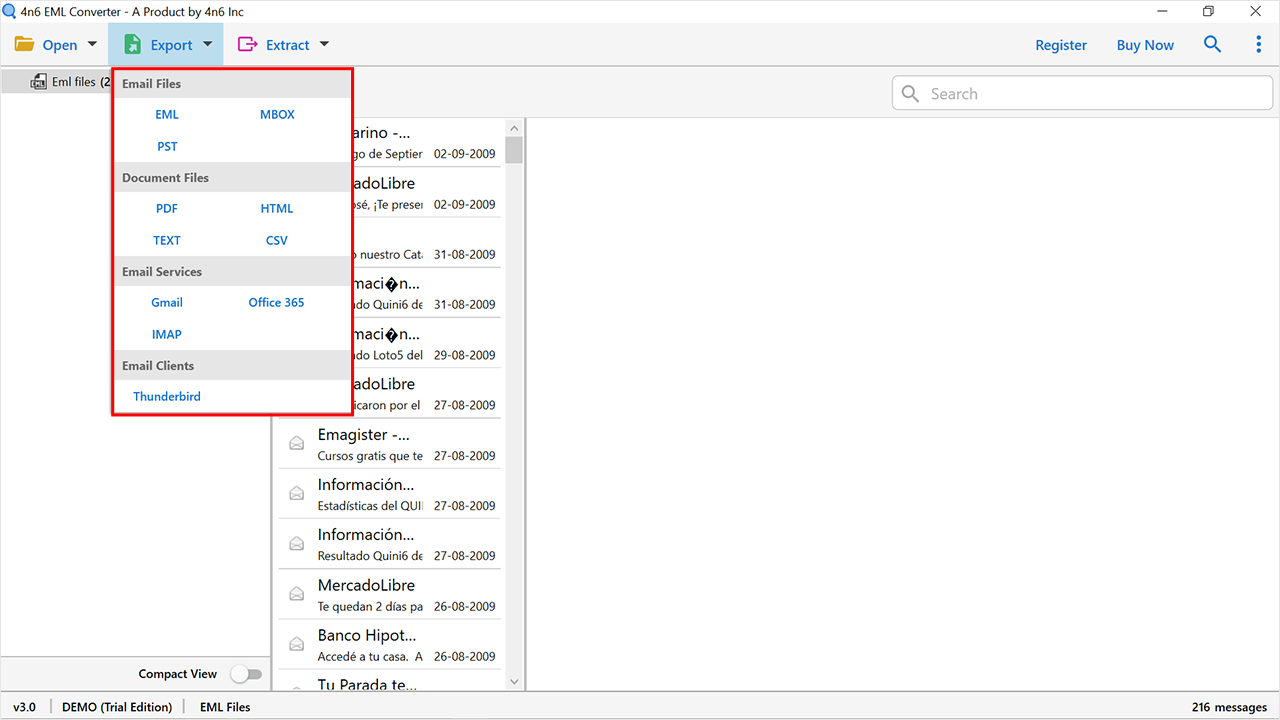Click the Buy Now link

1144,44
